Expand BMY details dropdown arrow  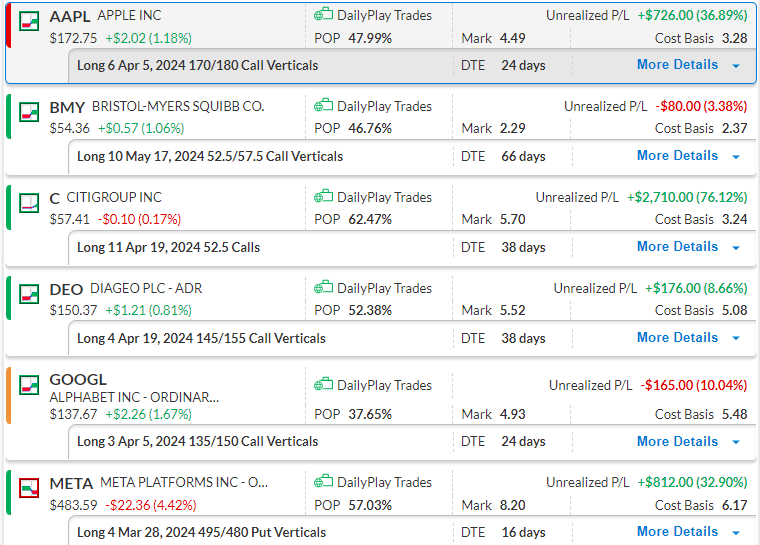tap(736, 157)
